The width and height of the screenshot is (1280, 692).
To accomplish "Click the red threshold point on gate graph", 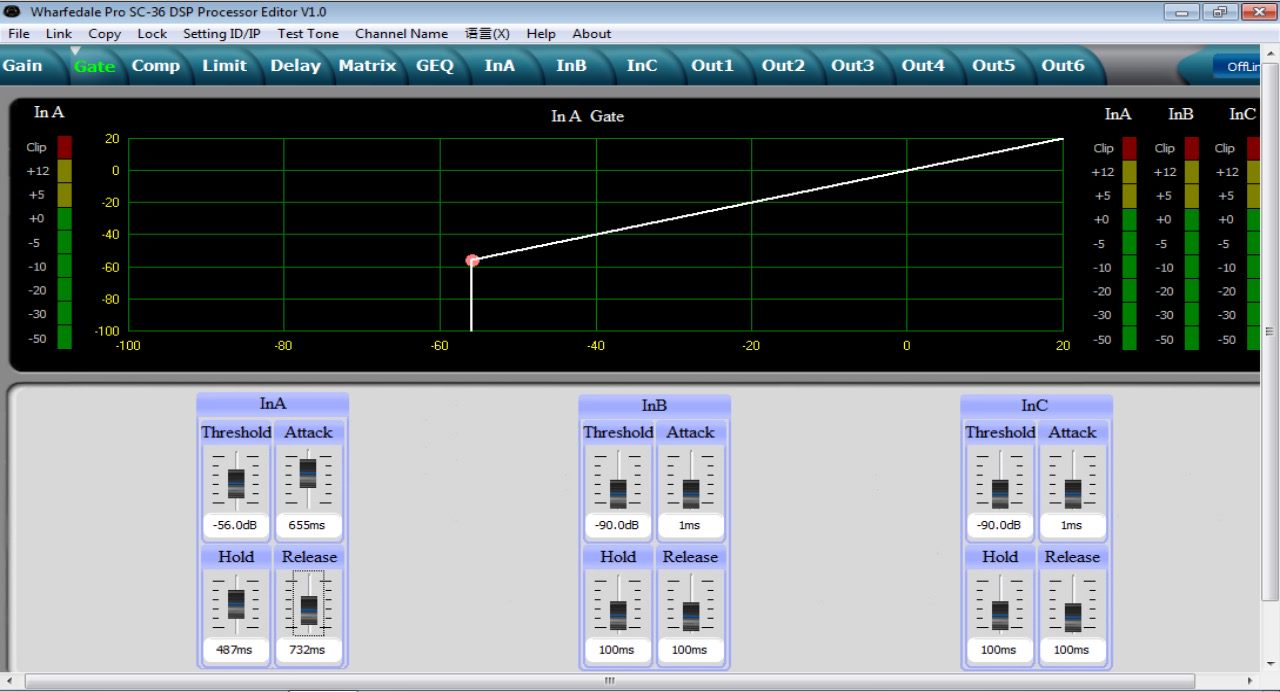I will point(472,260).
